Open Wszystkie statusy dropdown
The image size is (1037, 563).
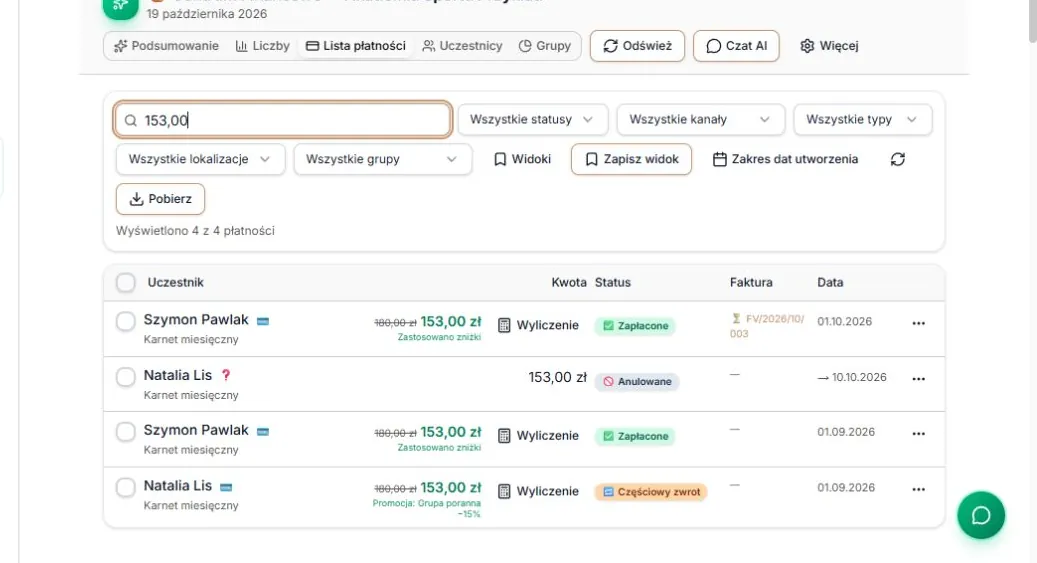click(532, 120)
